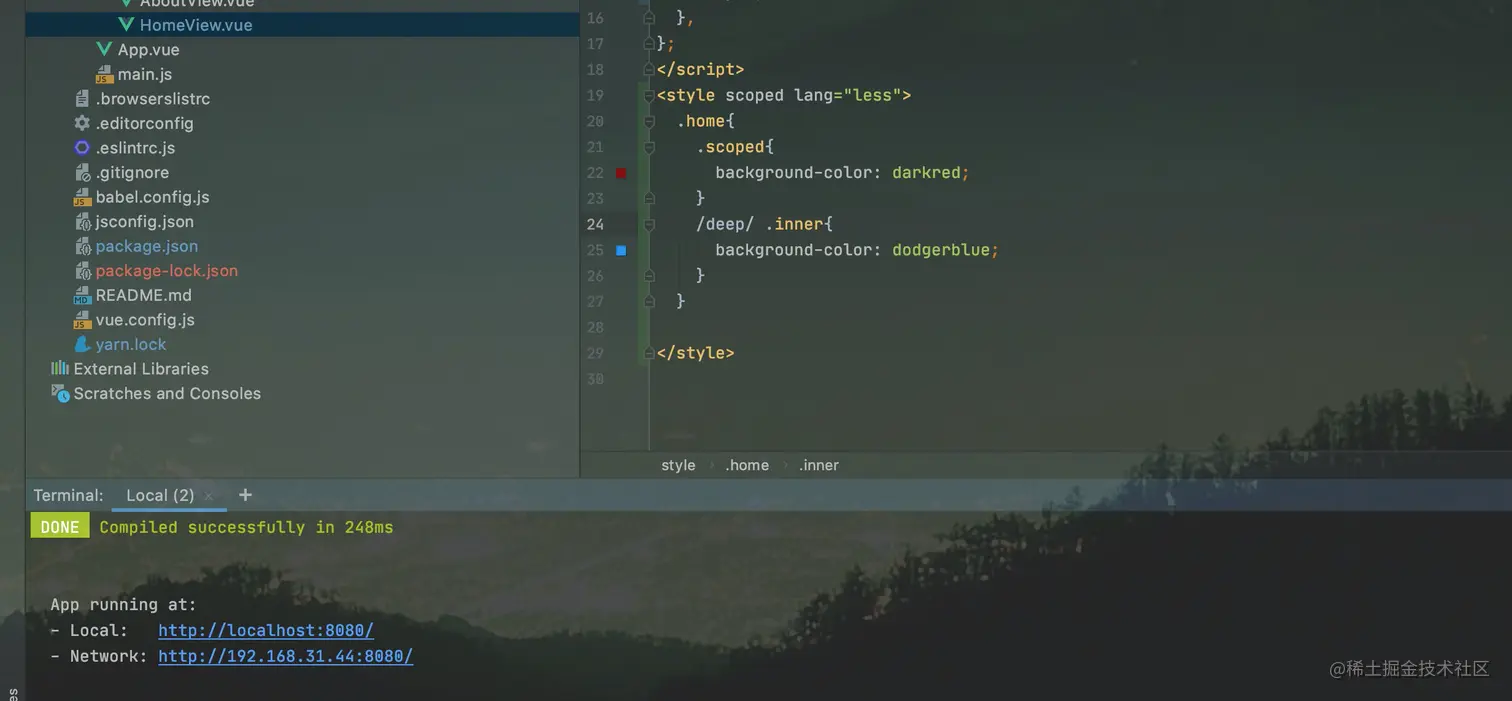Click closing '</script>' tag
The height and width of the screenshot is (701, 1512).
(701, 69)
